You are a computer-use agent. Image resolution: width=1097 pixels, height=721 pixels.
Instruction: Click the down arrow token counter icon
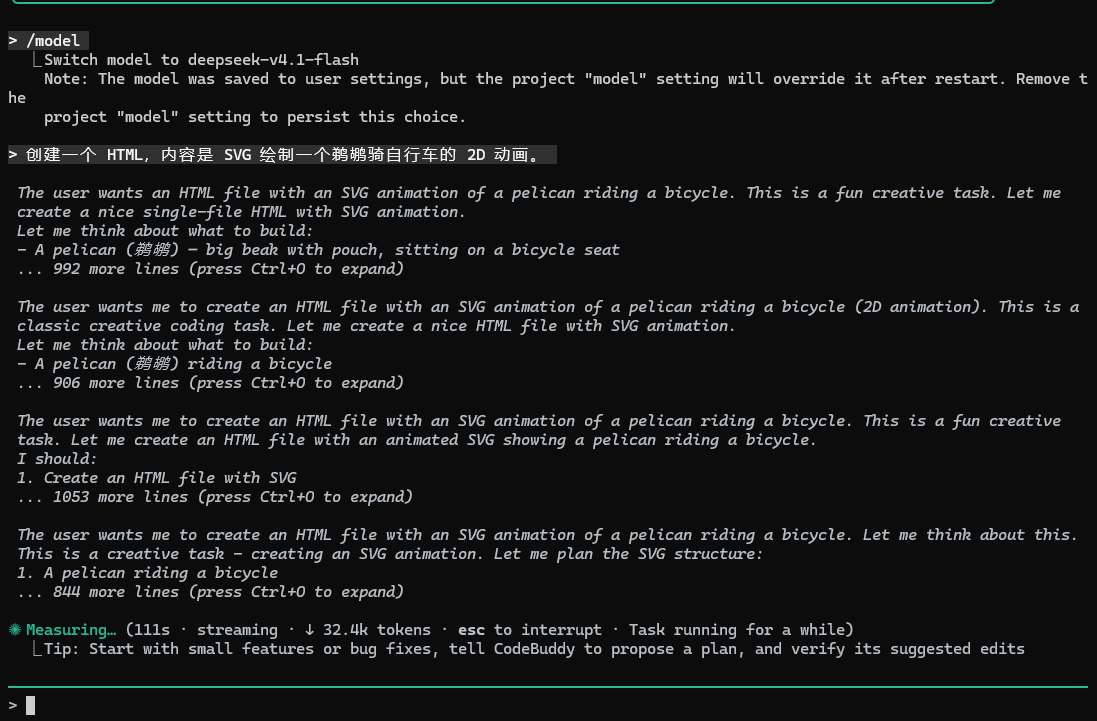click(309, 629)
